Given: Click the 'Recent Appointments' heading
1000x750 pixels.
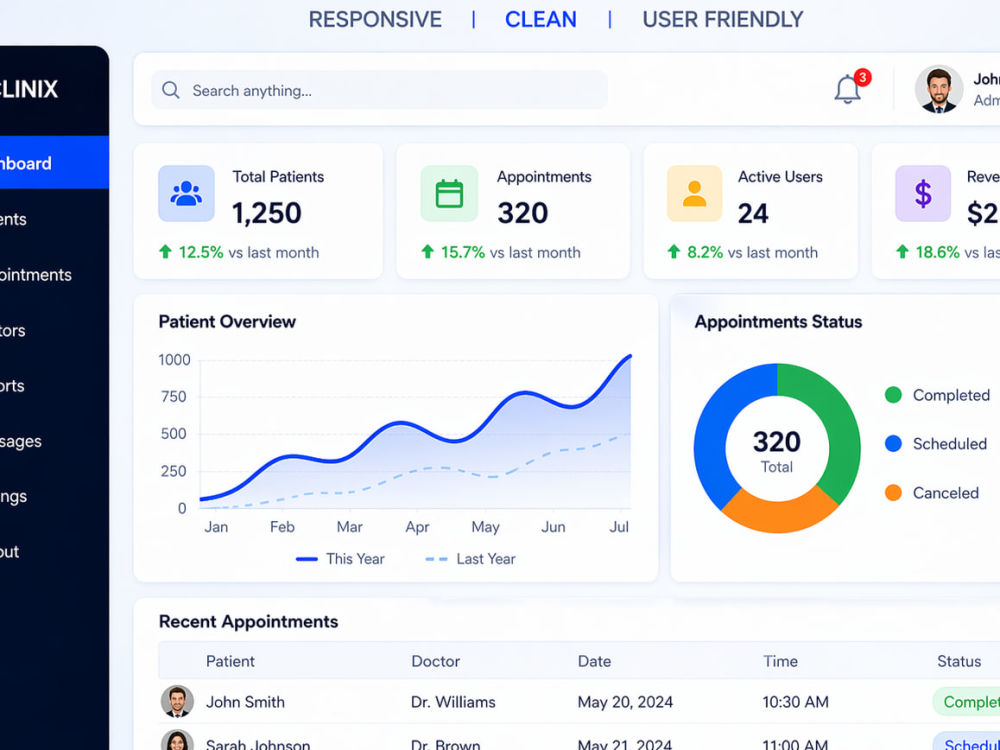Looking at the screenshot, I should coord(249,621).
